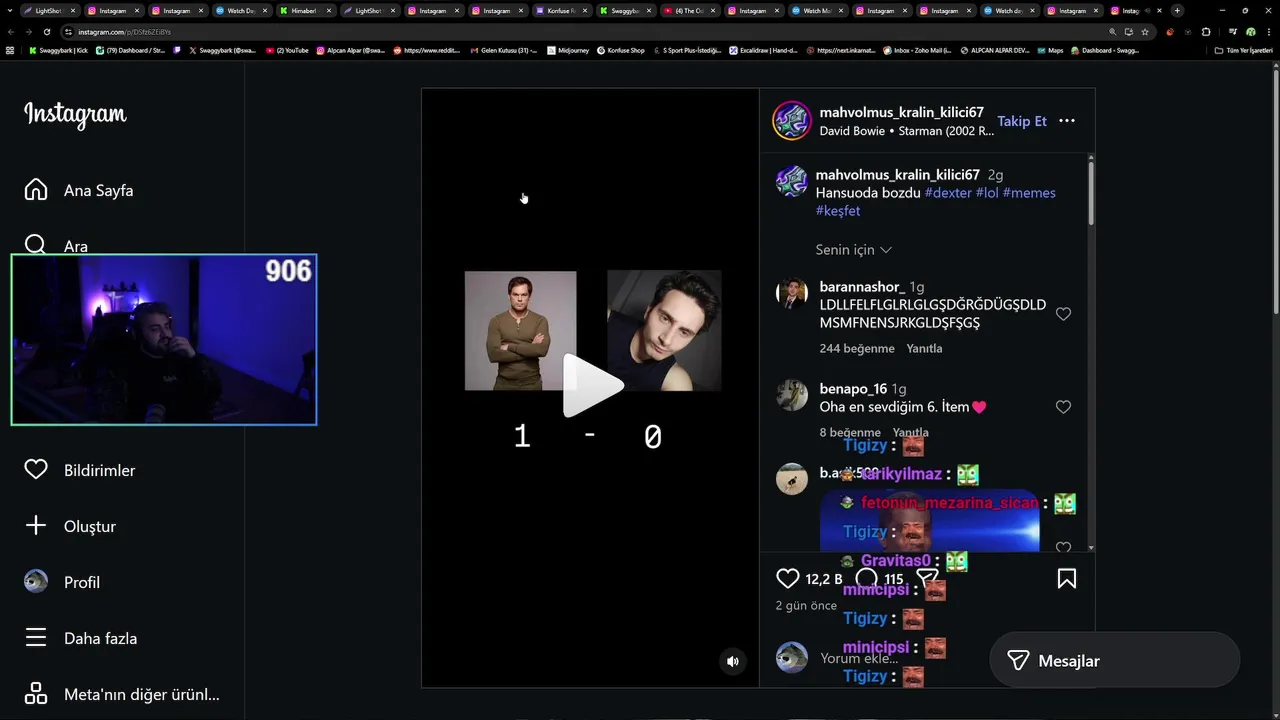Open the tab search chevron before the tabs

(9, 10)
